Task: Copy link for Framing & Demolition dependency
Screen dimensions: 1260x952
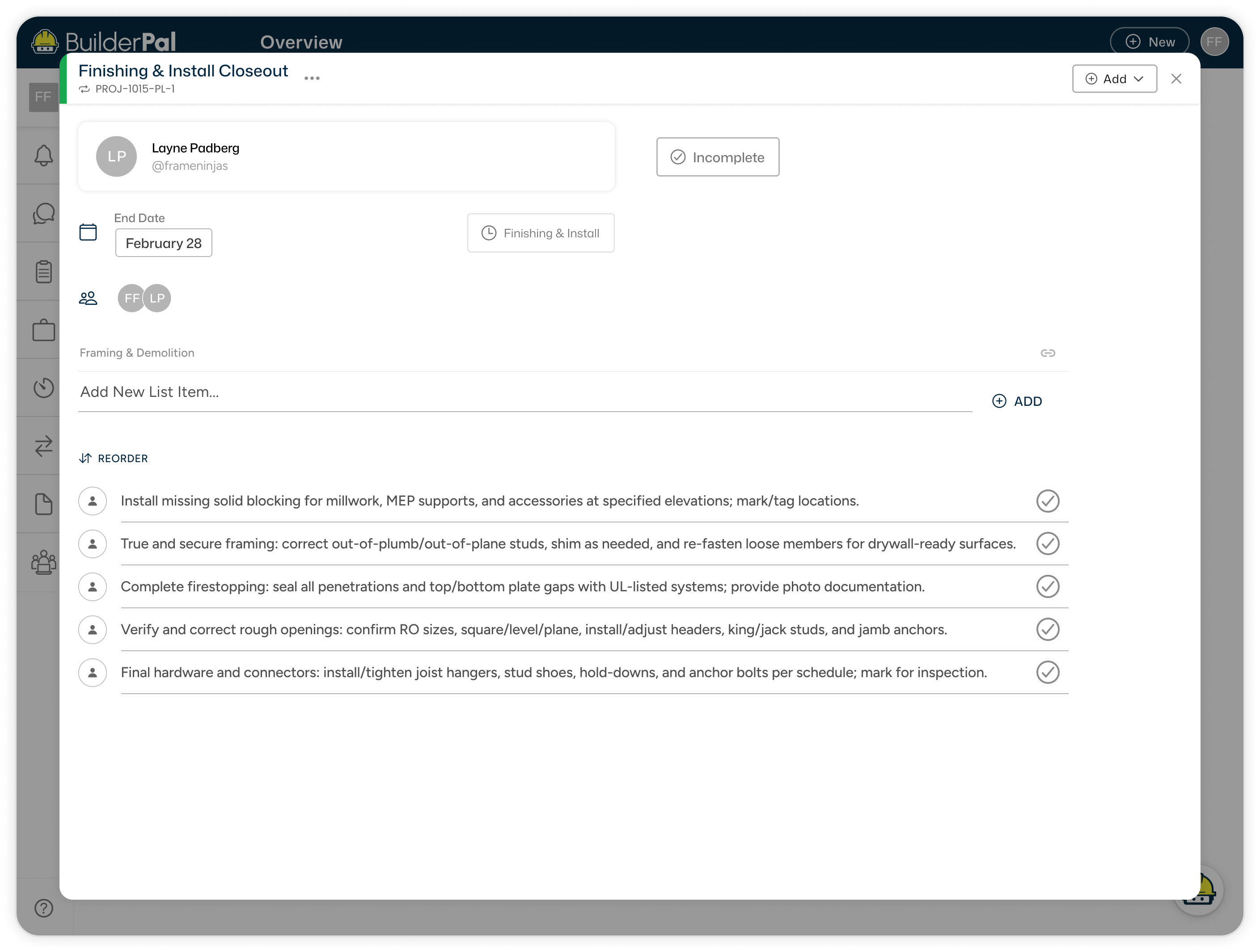Action: pyautogui.click(x=1048, y=353)
